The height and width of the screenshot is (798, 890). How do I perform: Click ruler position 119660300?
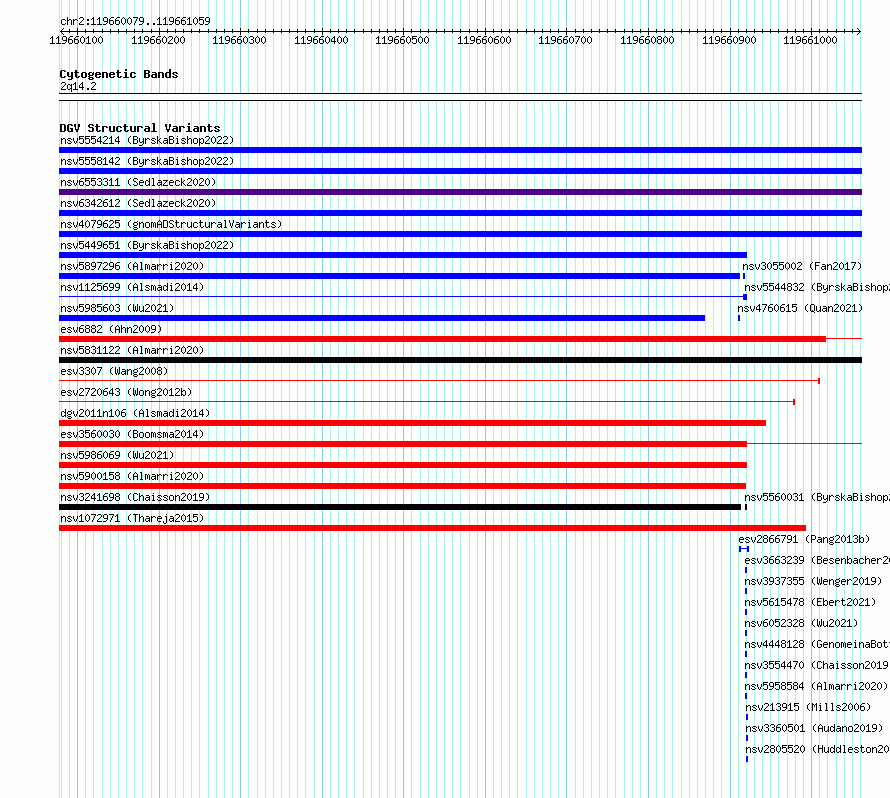click(x=240, y=40)
